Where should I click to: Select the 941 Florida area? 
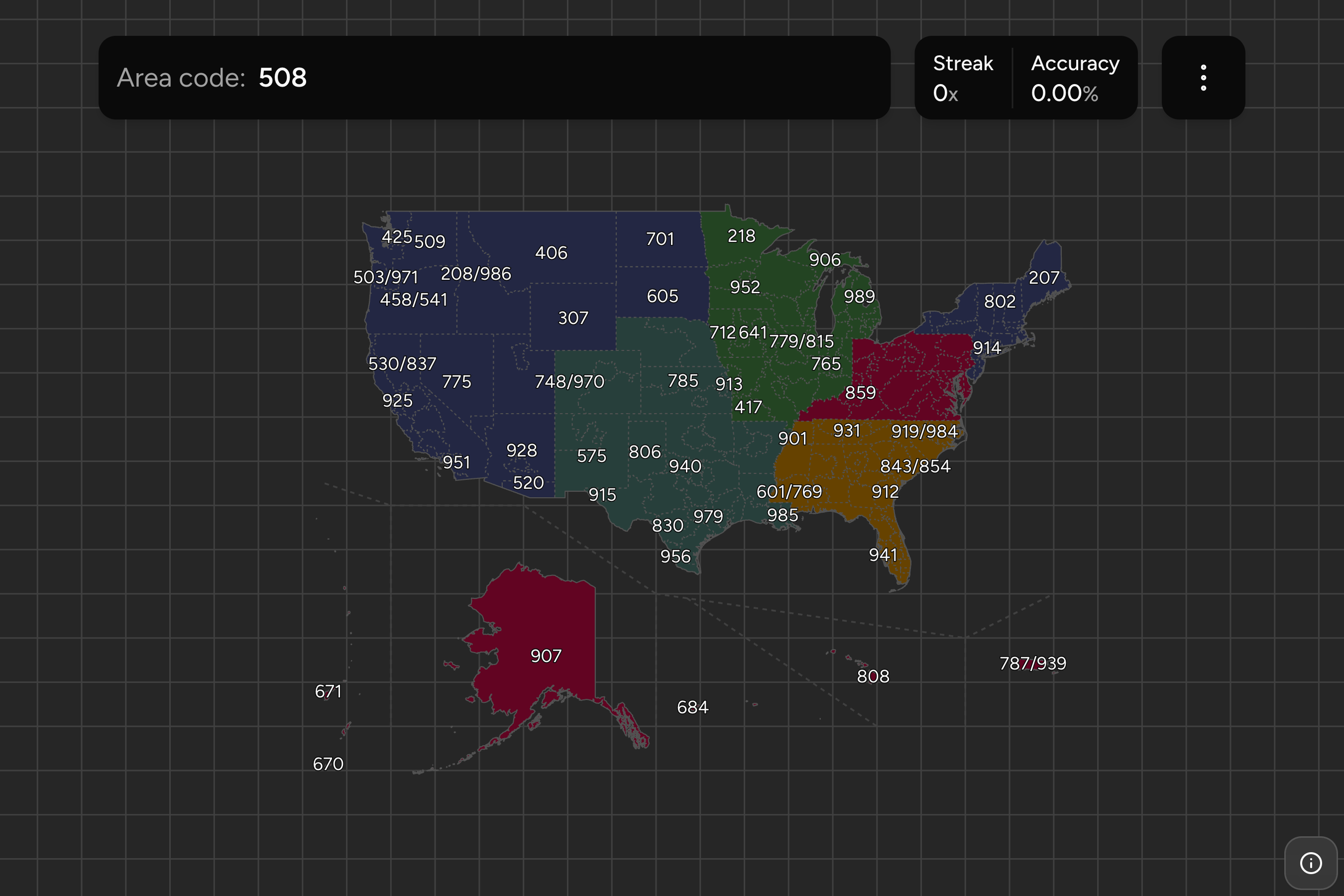883,555
